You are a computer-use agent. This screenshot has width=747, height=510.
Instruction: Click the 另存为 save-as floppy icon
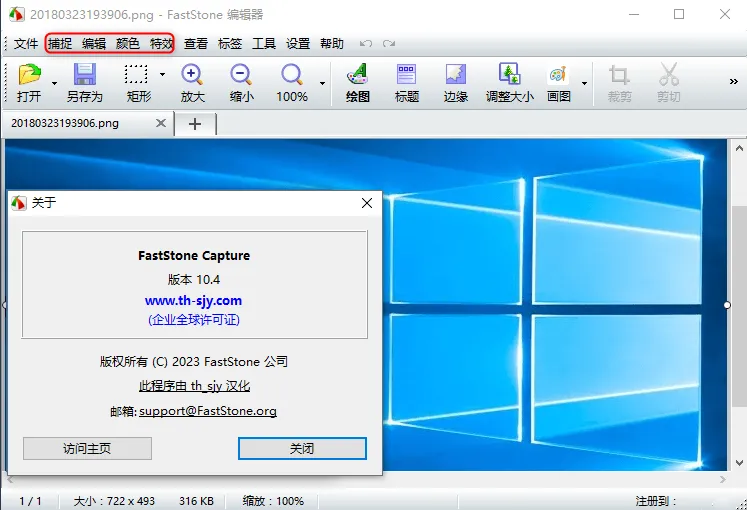(85, 75)
